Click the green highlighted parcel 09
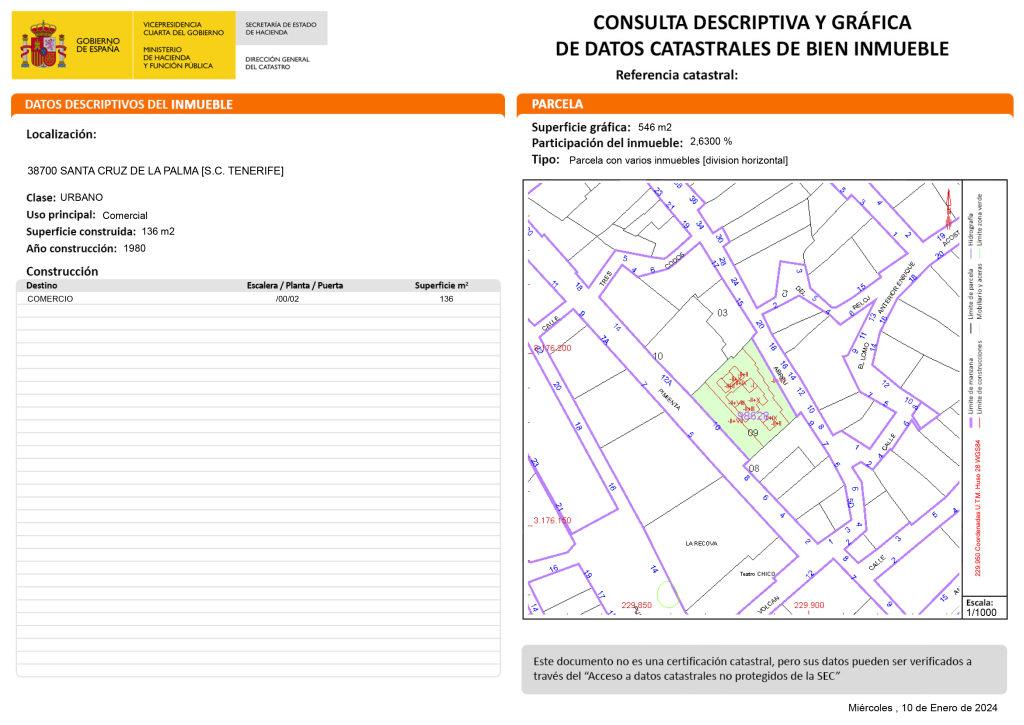The height and width of the screenshot is (725, 1024). coord(750,418)
